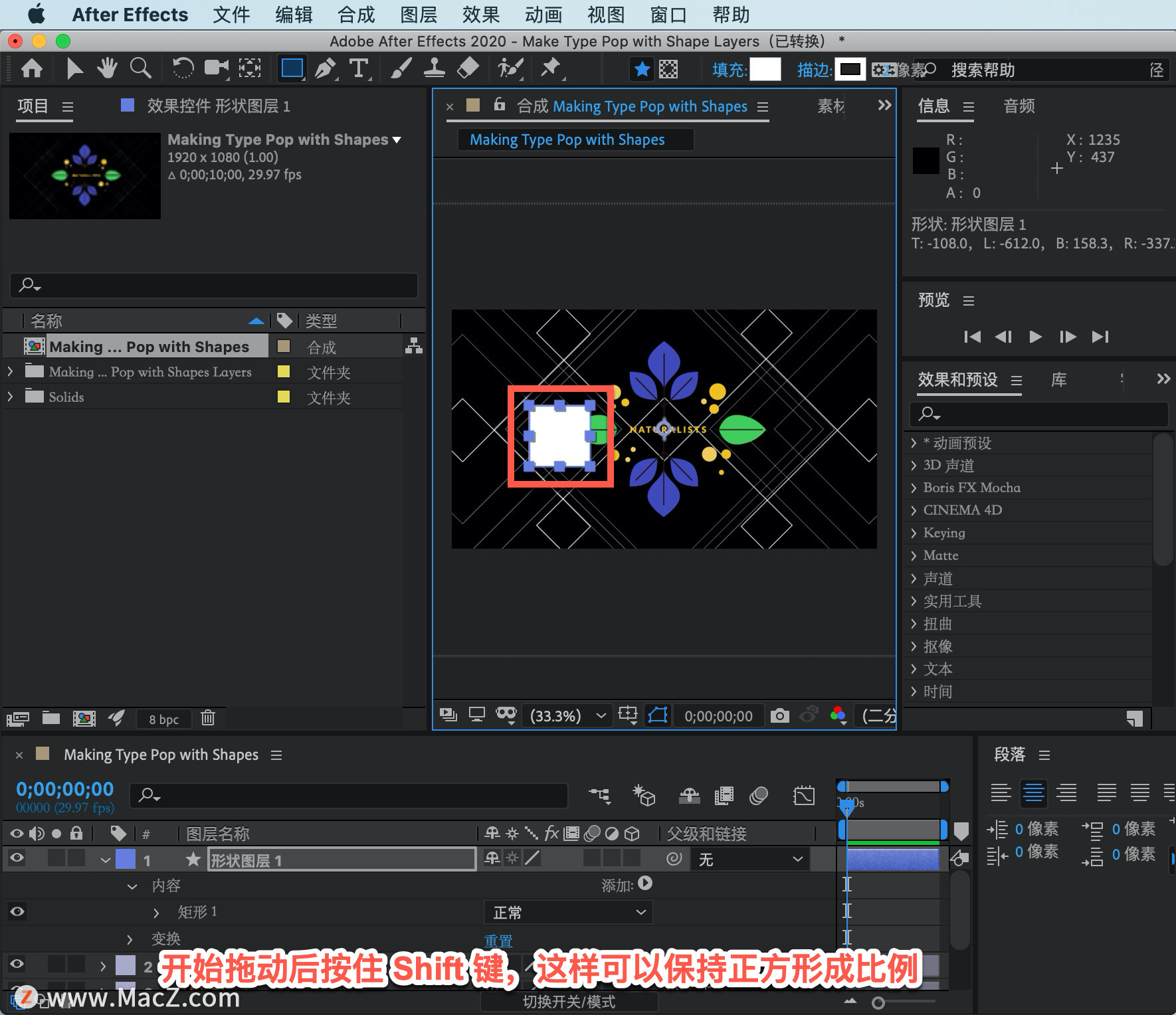Open the 文件 menu
Screen dimensions: 1176x1015
(231, 15)
